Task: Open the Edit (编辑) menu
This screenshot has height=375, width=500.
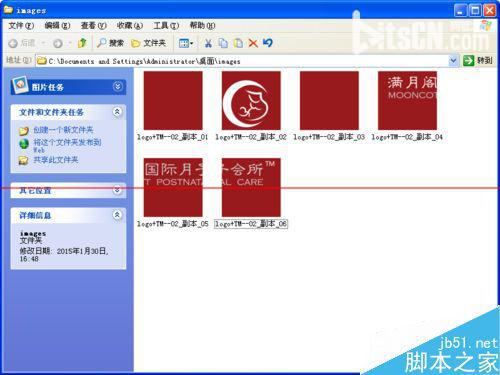Action: pyautogui.click(x=57, y=25)
